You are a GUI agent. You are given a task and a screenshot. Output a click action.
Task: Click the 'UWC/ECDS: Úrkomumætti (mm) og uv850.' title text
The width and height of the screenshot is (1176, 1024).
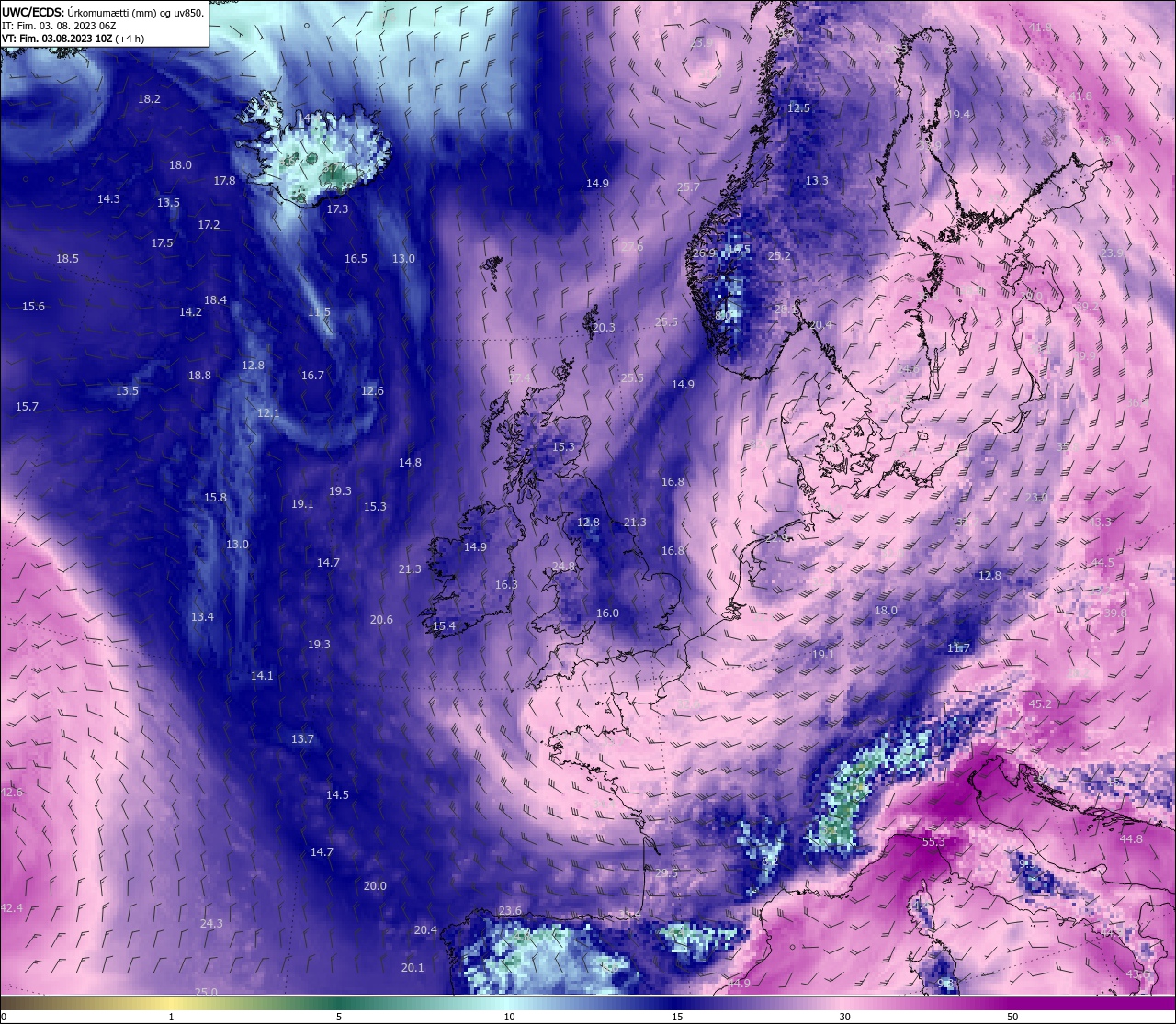point(103,12)
